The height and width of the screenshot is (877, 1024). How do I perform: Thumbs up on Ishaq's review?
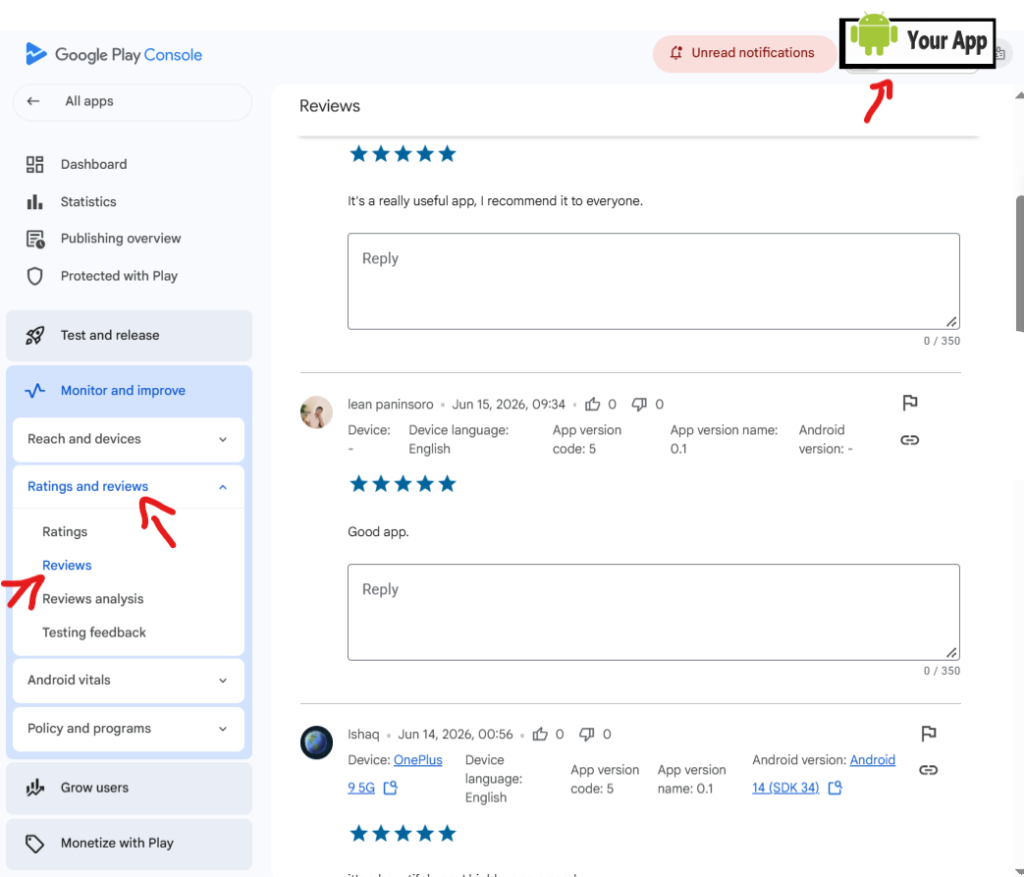[x=540, y=734]
